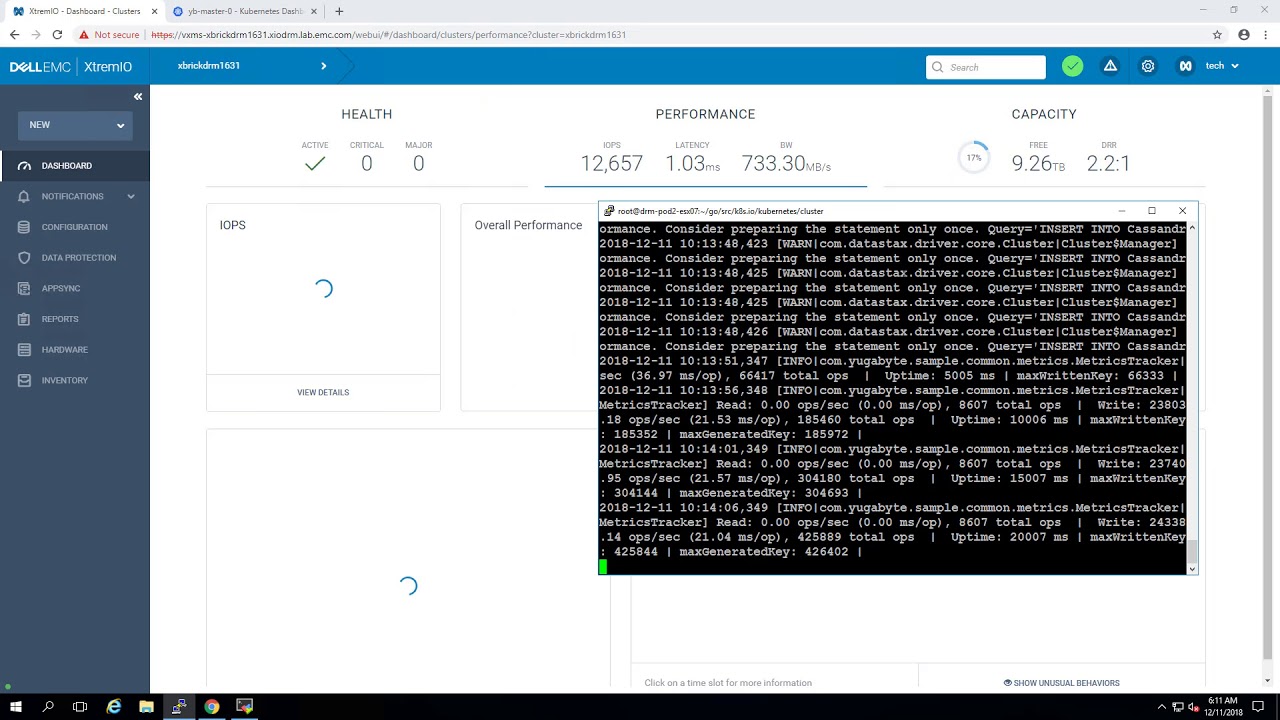The image size is (1280, 720).
Task: Select the Capacity section heading
Action: 1043,114
